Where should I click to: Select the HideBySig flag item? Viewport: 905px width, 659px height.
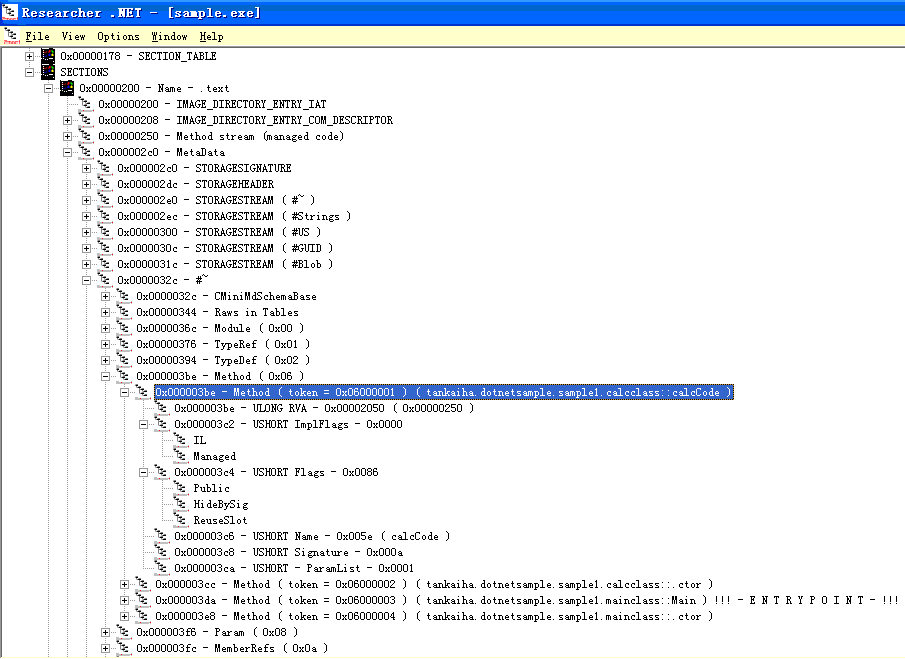(x=220, y=504)
